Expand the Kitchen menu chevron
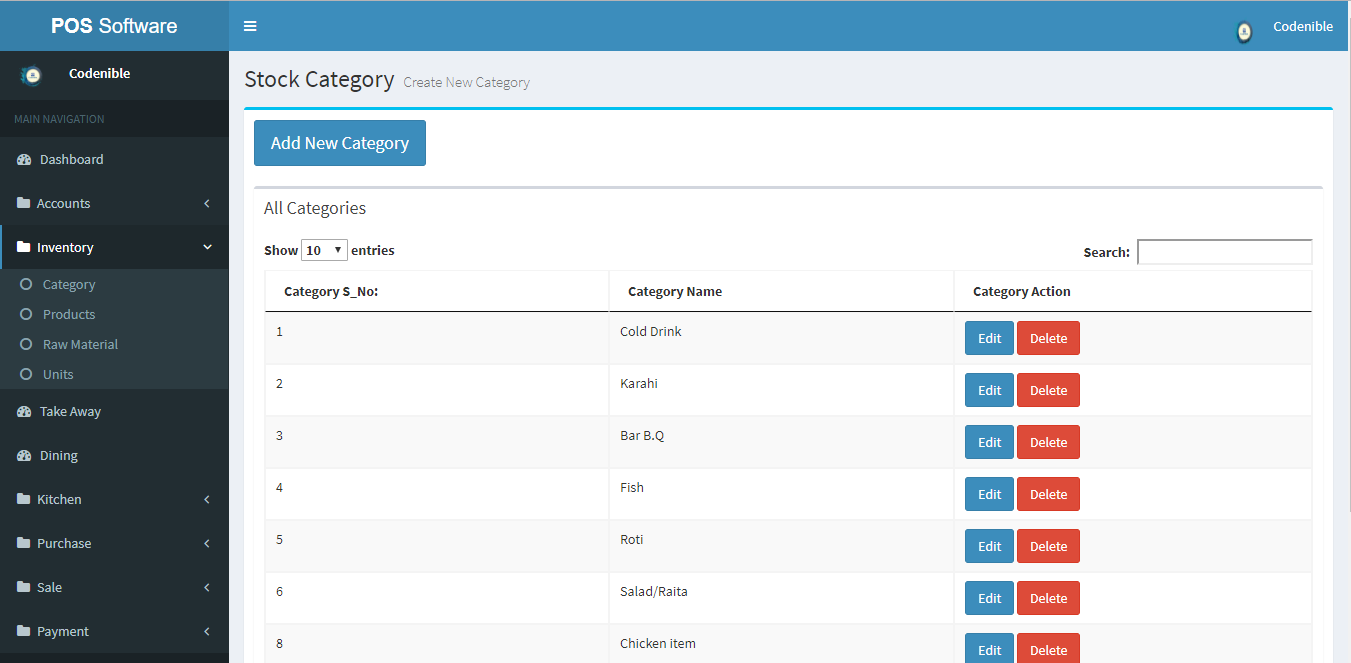Screen dimensions: 1351x663 207,499
